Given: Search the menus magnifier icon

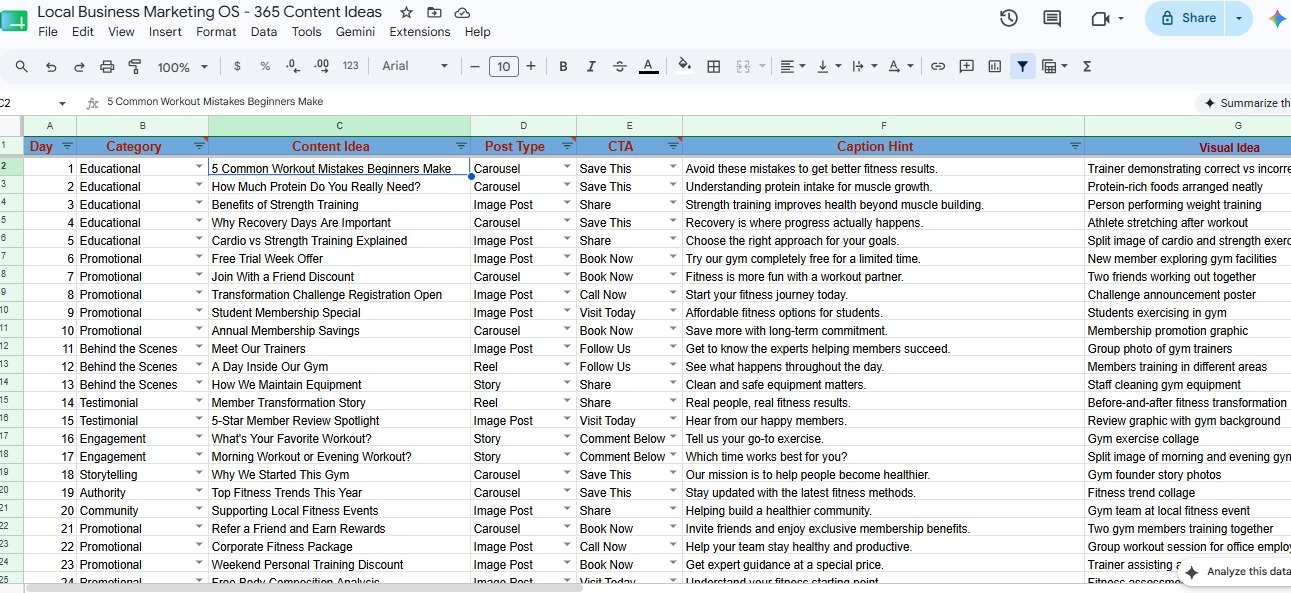Looking at the screenshot, I should pos(22,67).
